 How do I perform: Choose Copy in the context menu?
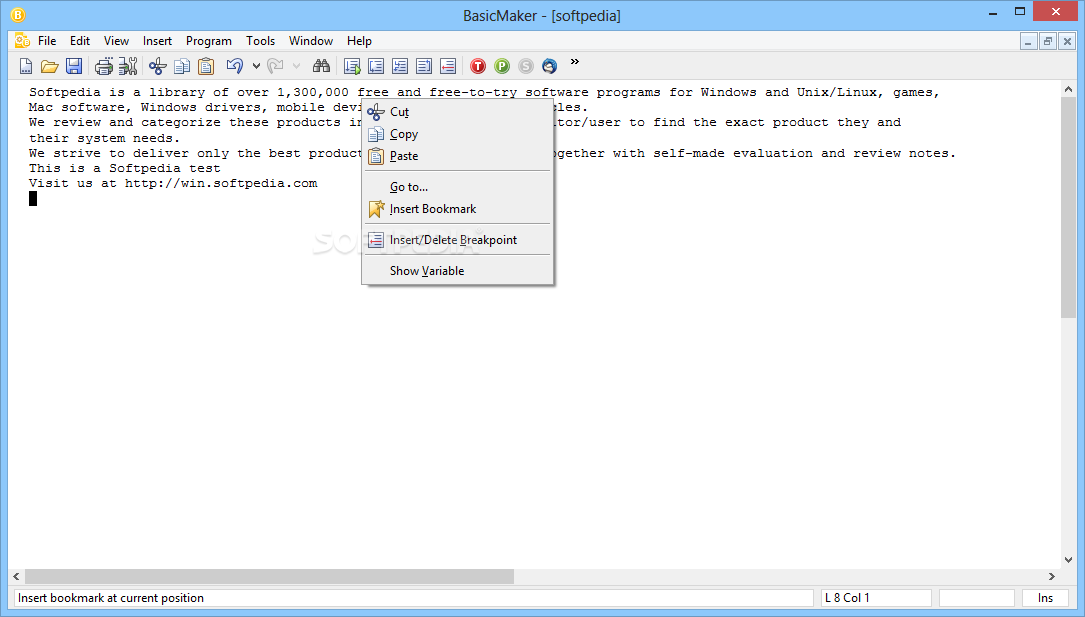click(x=457, y=133)
